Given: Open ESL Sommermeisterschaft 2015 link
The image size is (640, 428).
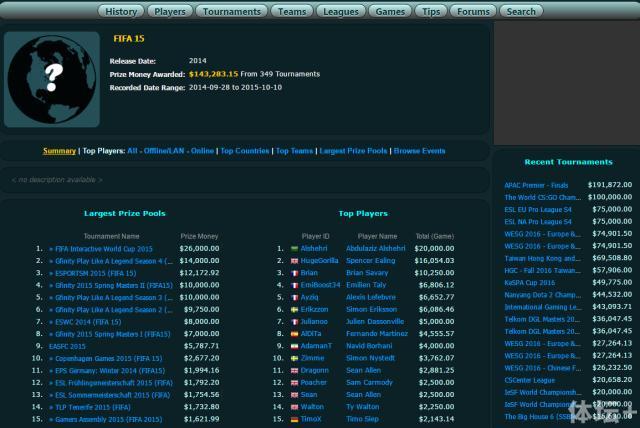Looking at the screenshot, I should [113, 395].
